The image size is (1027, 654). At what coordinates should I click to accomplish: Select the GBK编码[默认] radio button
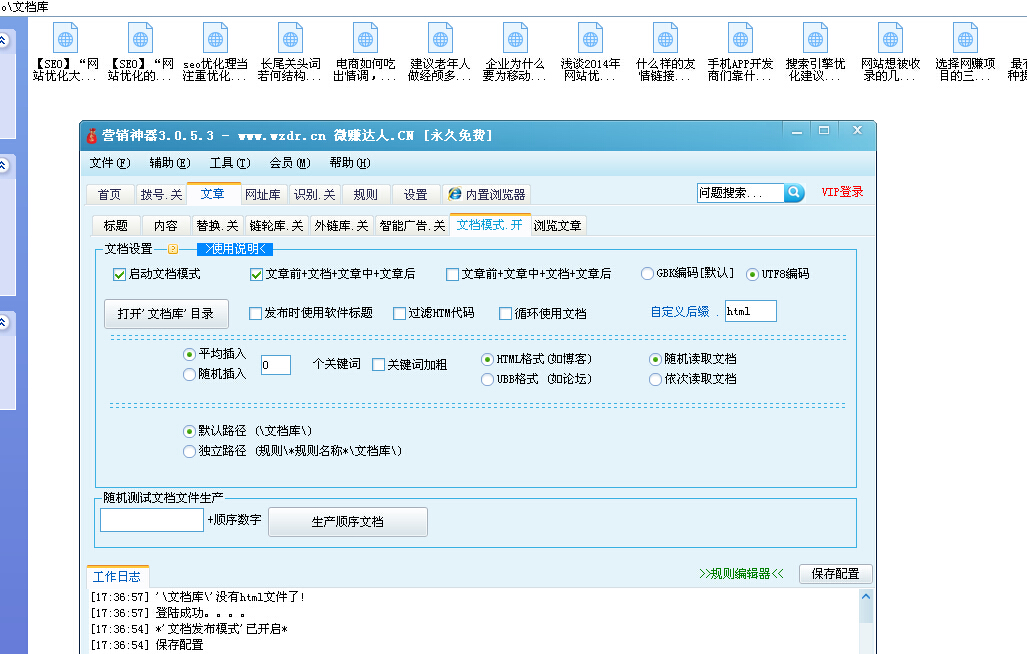pos(647,273)
